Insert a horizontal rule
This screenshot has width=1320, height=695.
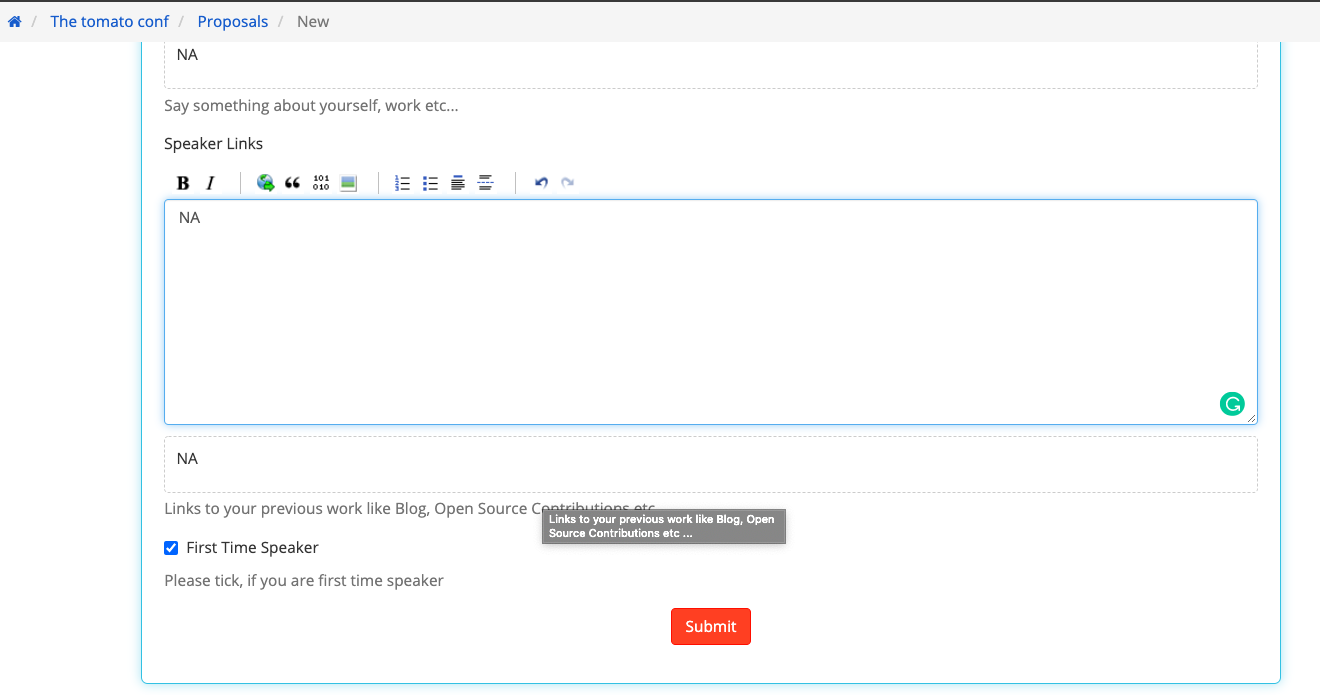coord(486,183)
